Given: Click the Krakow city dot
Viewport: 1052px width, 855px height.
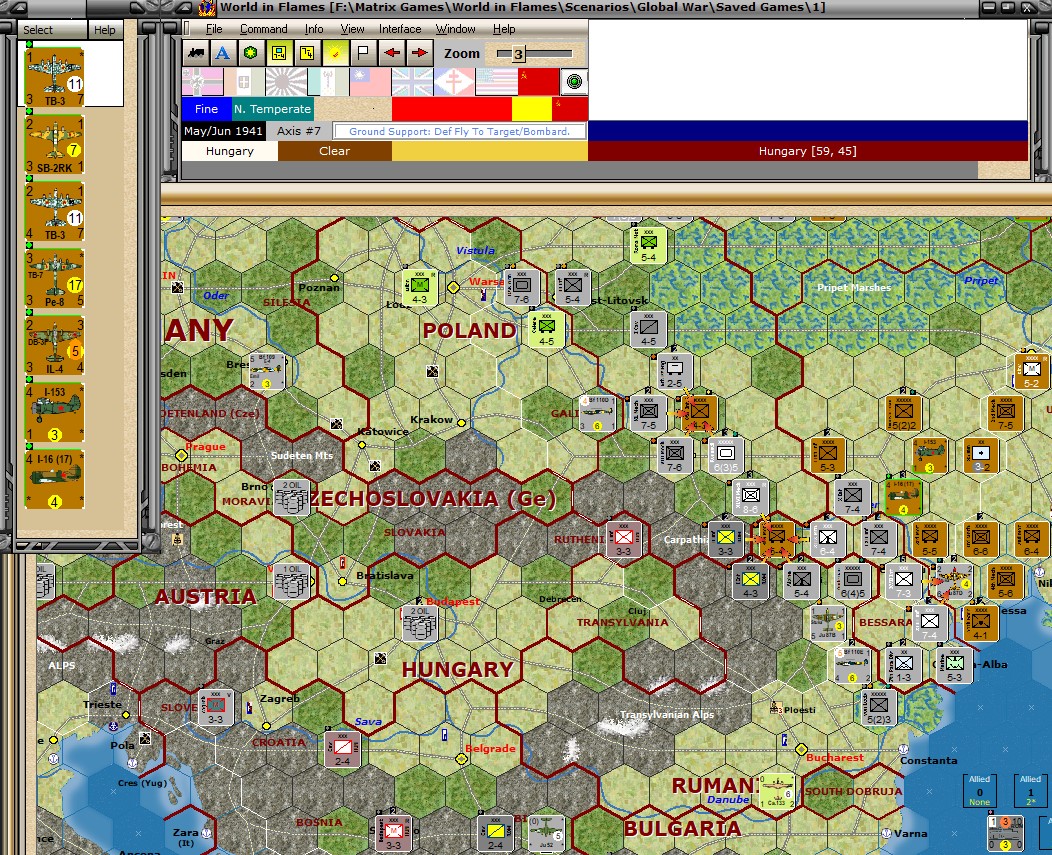Looking at the screenshot, I should tap(462, 422).
